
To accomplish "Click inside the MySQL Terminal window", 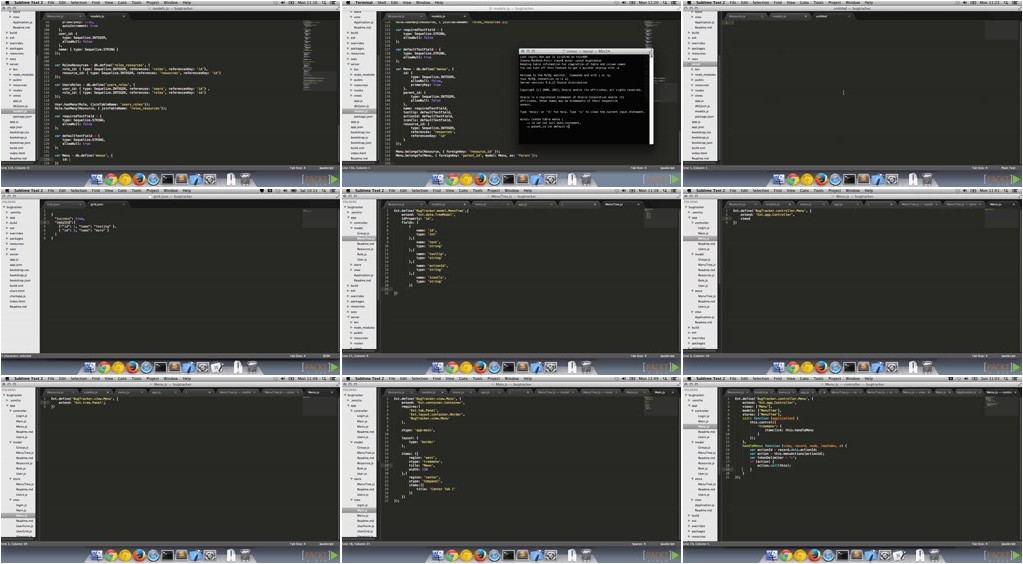I will pyautogui.click(x=586, y=98).
